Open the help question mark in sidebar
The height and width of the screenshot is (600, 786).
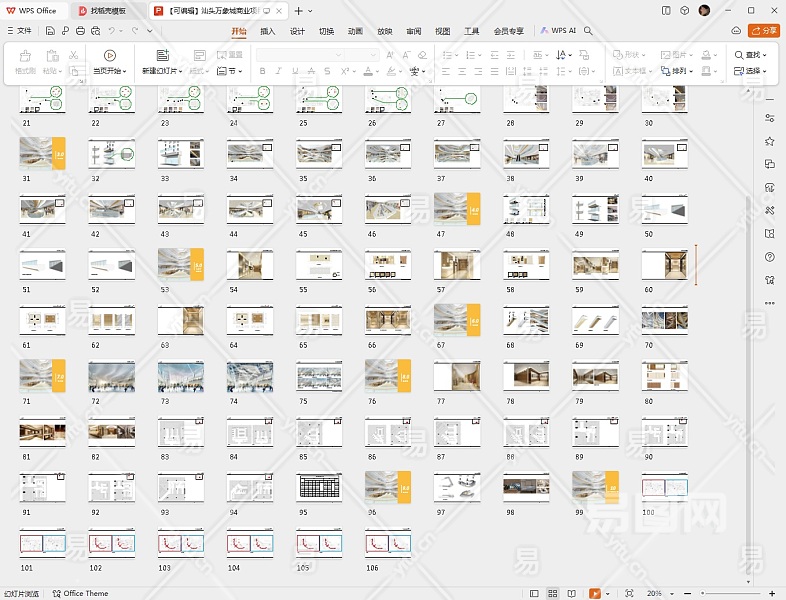click(x=769, y=257)
